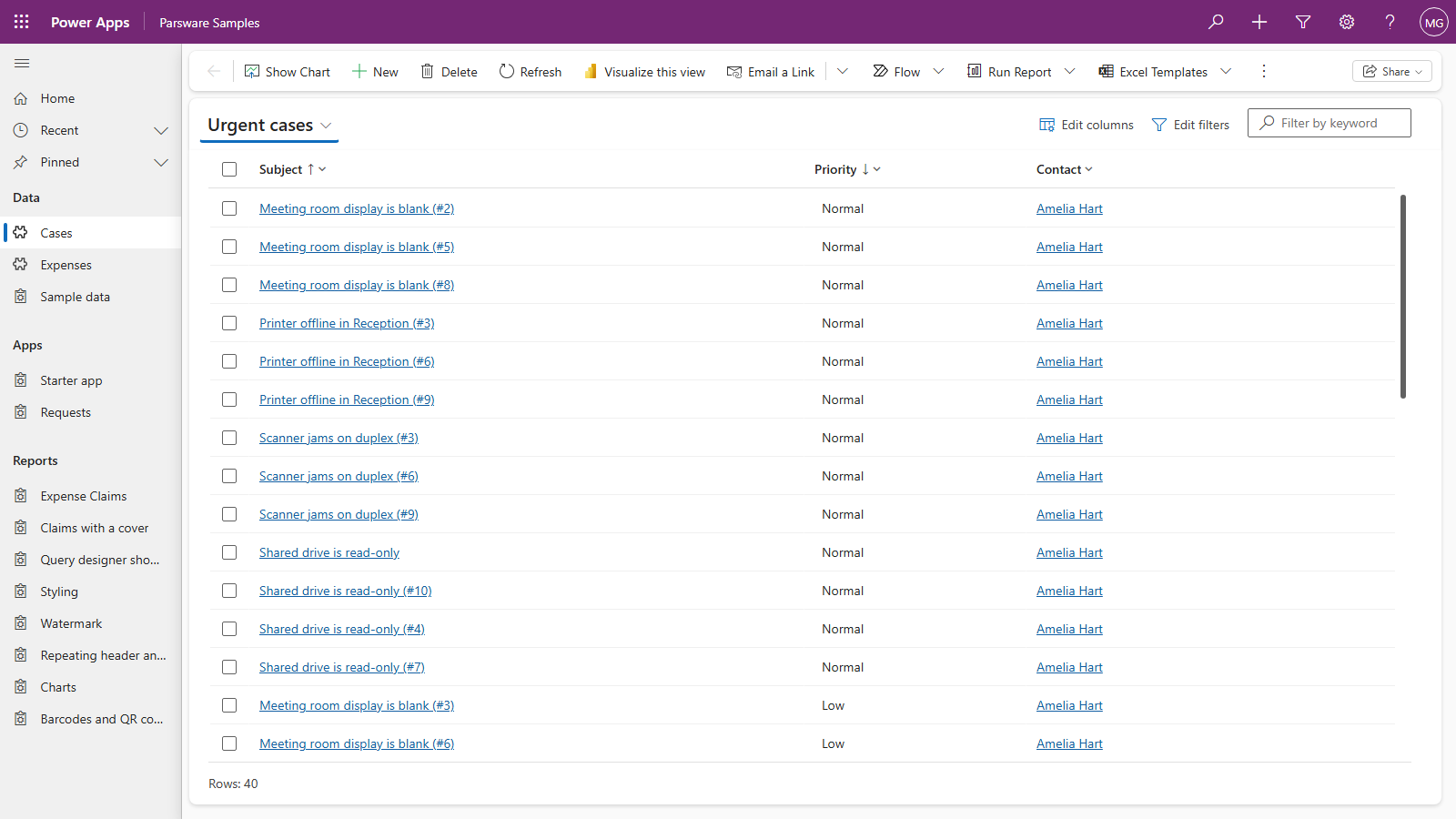1456x819 pixels.
Task: Click Parsware Samples app name
Action: tap(209, 23)
